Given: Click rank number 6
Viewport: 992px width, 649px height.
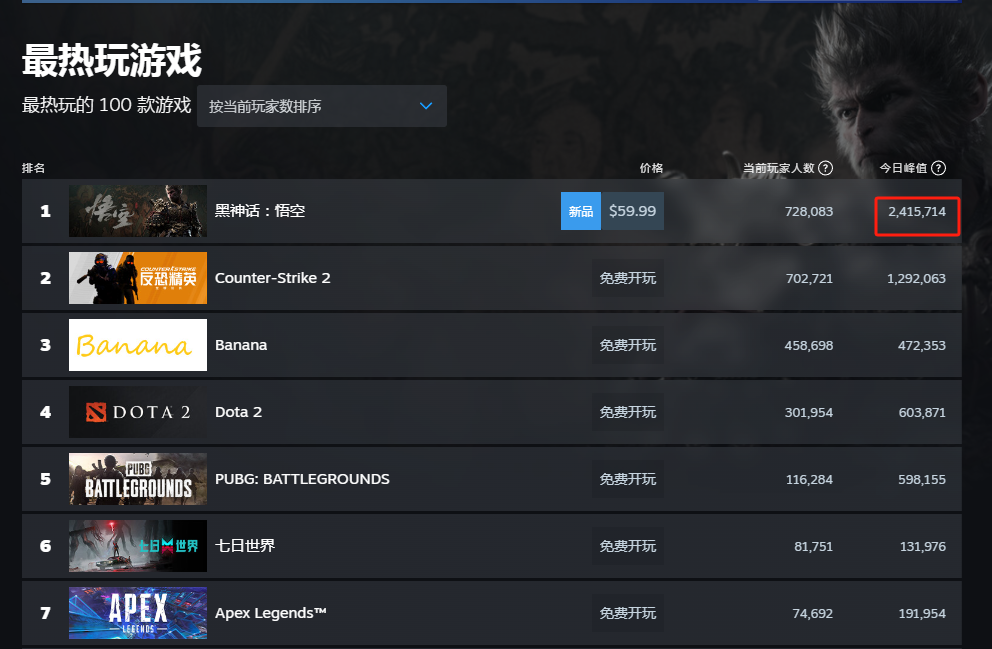Looking at the screenshot, I should (46, 547).
